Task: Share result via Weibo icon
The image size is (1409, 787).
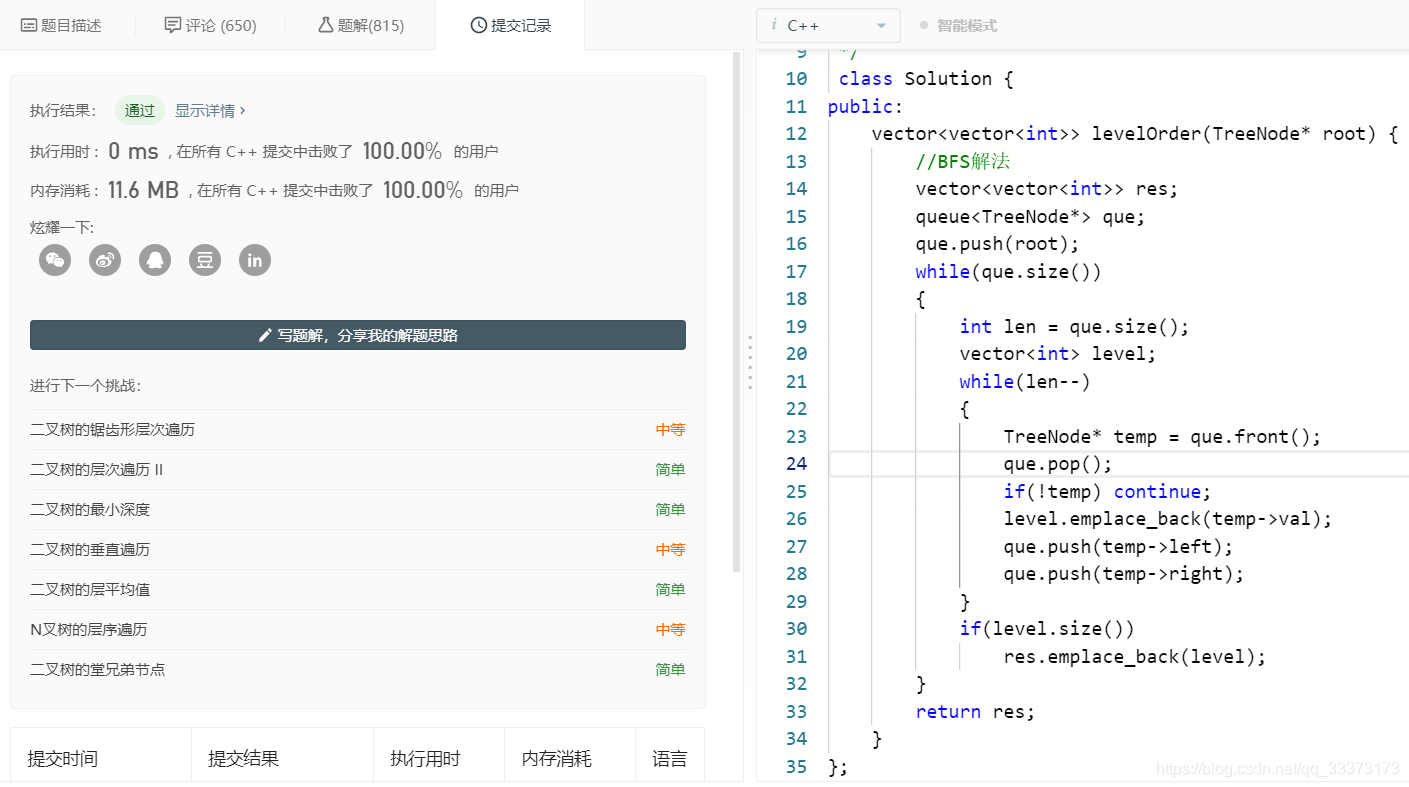Action: click(x=105, y=260)
